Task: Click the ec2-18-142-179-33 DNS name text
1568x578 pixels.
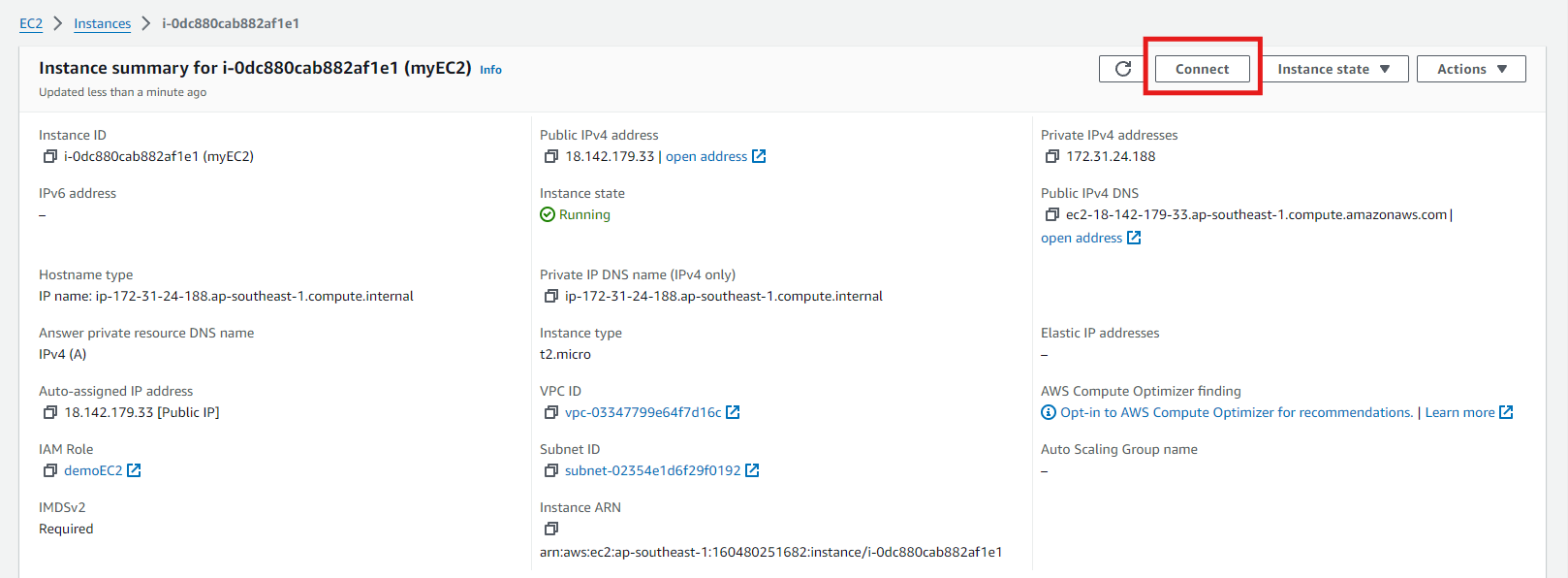Action: pyautogui.click(x=1256, y=214)
